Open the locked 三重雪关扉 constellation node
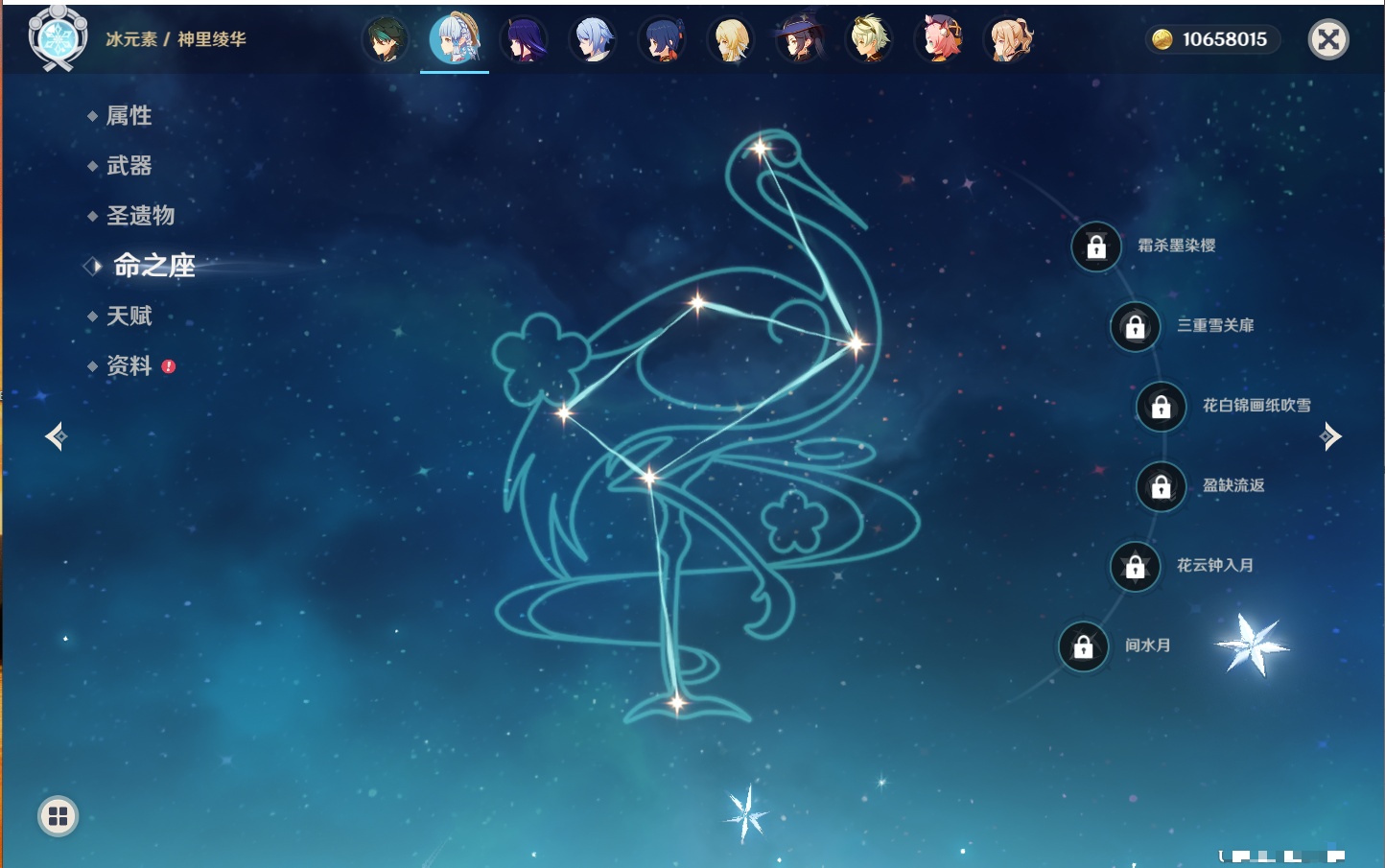The image size is (1385, 868). point(1135,327)
